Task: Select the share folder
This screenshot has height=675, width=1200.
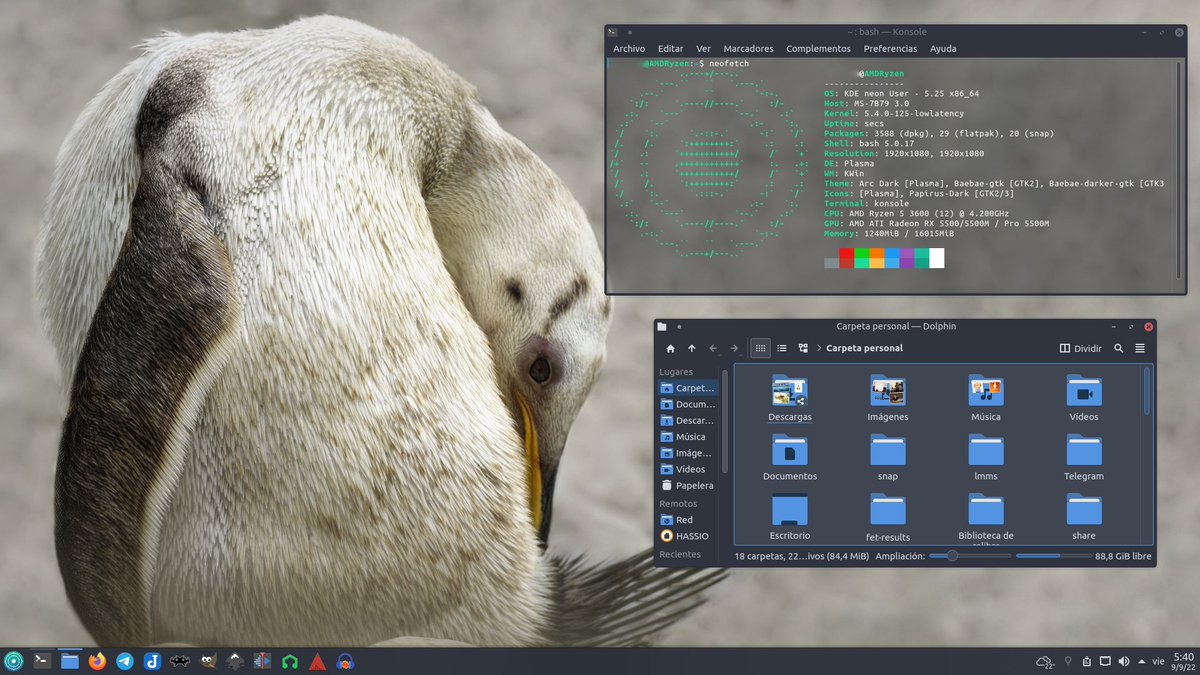Action: pyautogui.click(x=1084, y=510)
